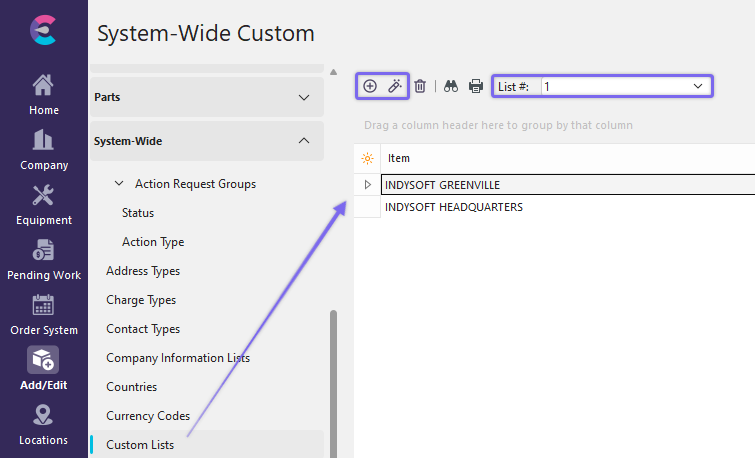Collapse Action Request Groups tree node
This screenshot has width=755, height=458.
[x=119, y=184]
